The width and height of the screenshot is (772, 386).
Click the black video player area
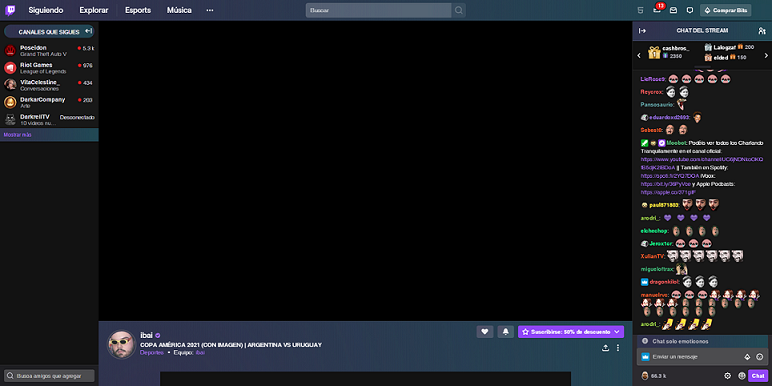click(x=365, y=171)
